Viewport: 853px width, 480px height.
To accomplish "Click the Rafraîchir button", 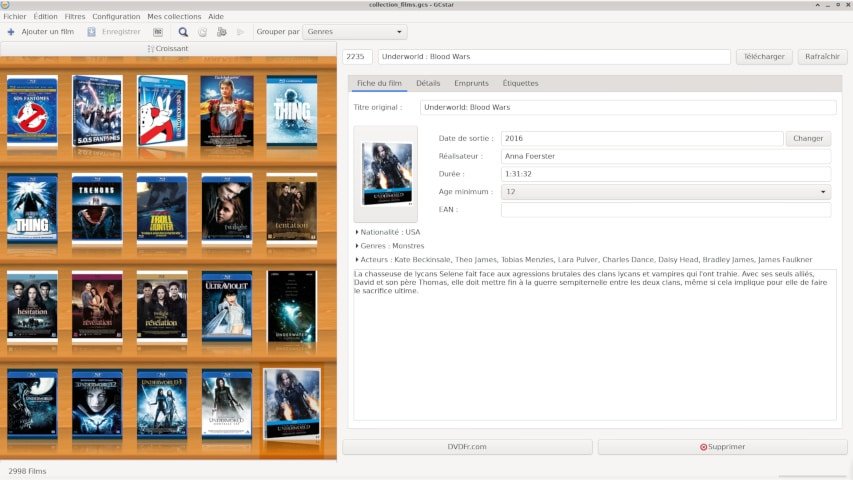I will (x=823, y=57).
